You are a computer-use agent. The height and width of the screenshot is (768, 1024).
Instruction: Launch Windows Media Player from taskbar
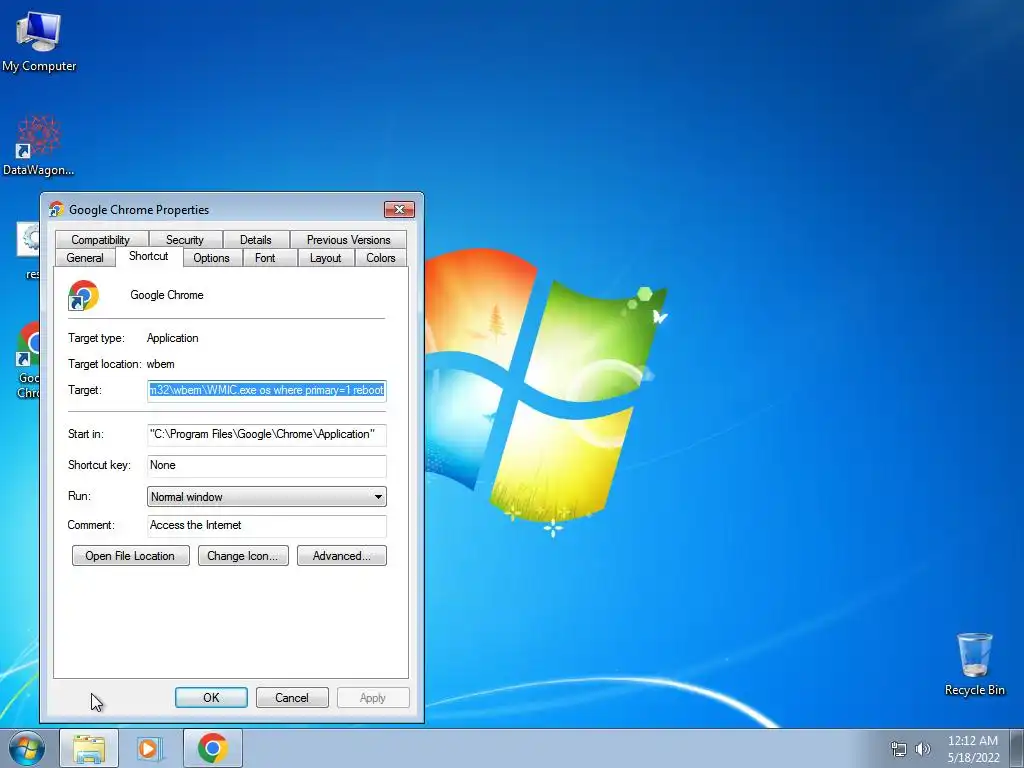coord(150,748)
